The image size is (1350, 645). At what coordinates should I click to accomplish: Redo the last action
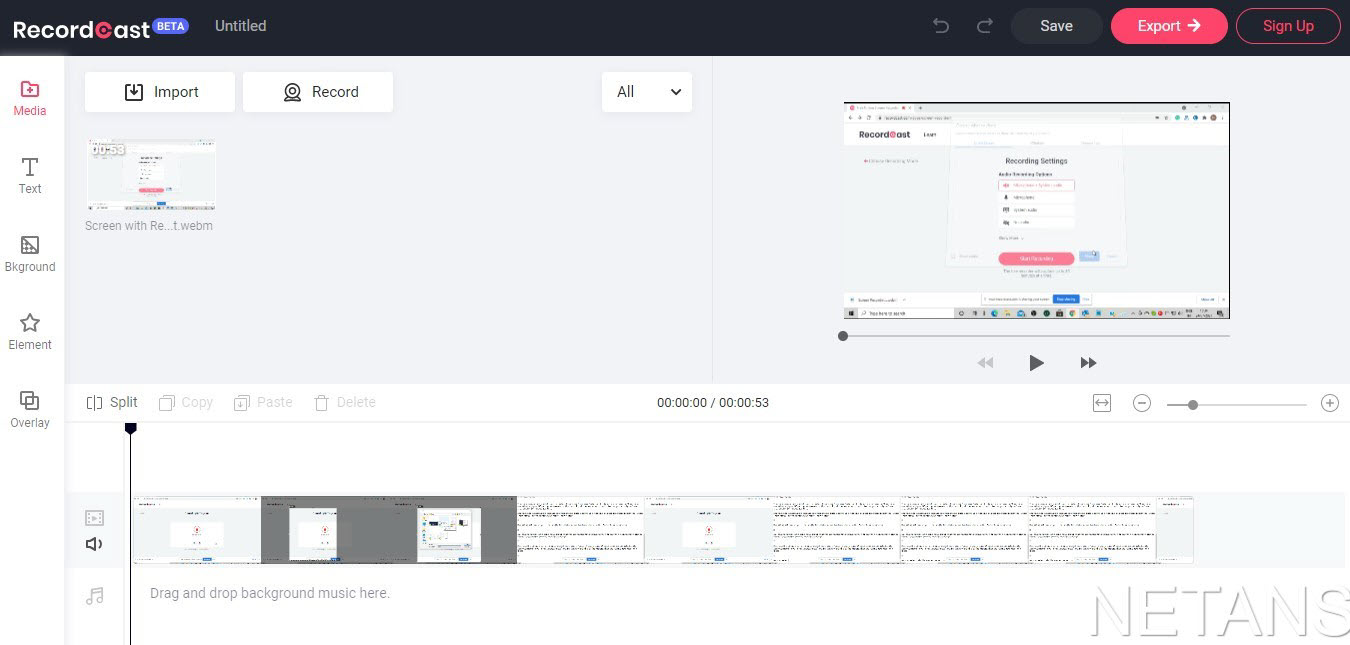(985, 26)
